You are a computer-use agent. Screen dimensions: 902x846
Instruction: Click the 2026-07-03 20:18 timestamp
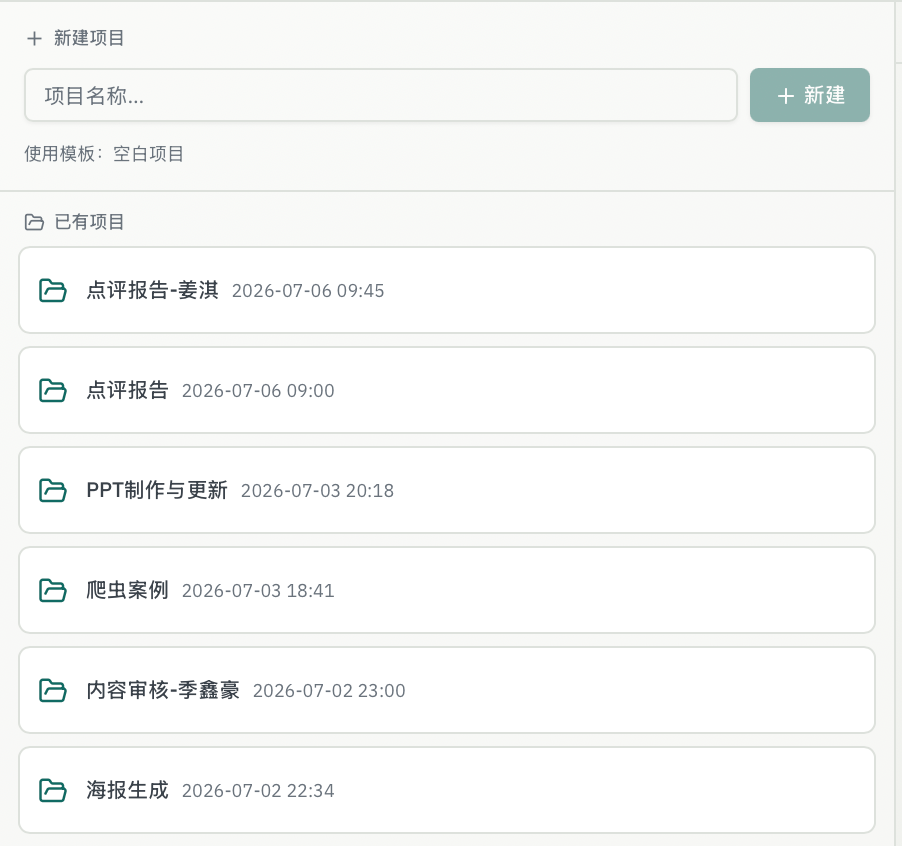click(317, 491)
